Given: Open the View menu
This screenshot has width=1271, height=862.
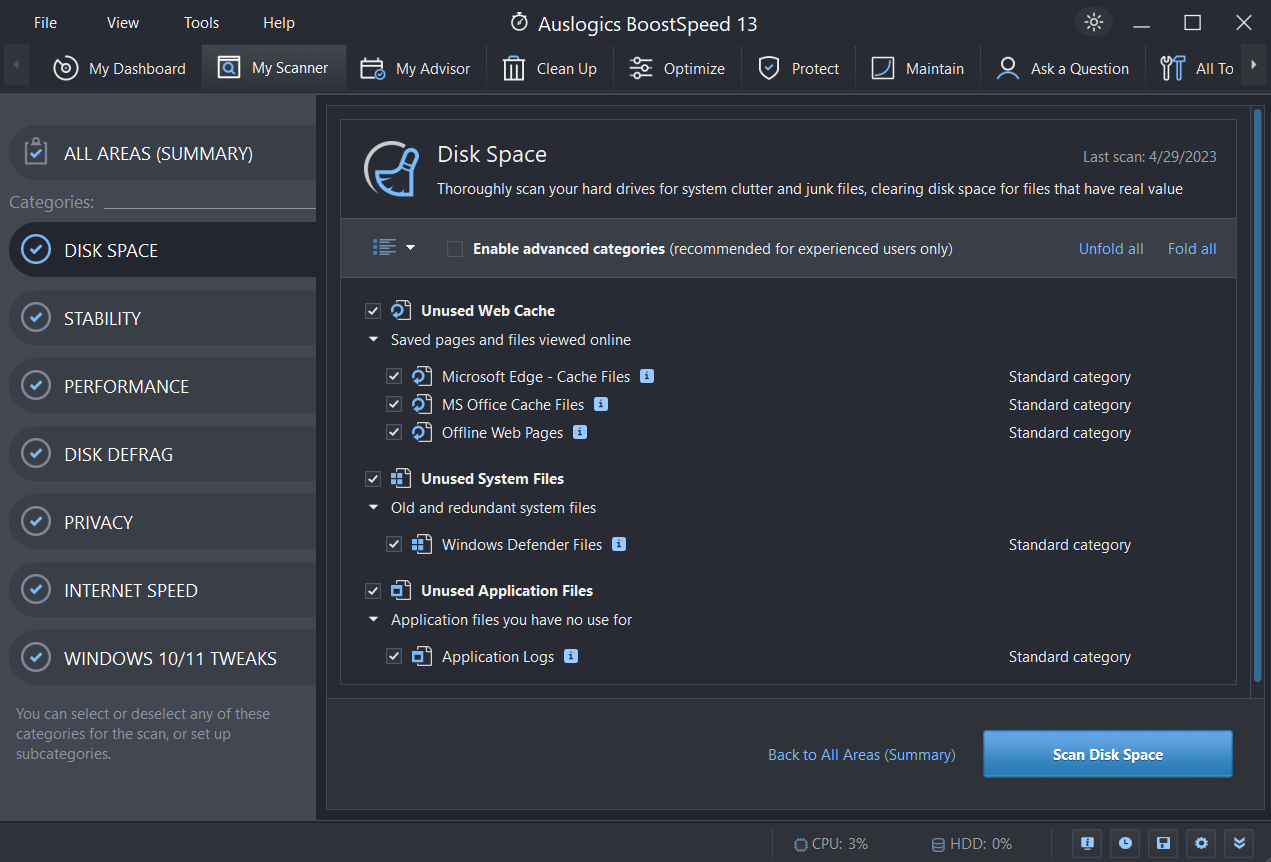Looking at the screenshot, I should click(123, 22).
